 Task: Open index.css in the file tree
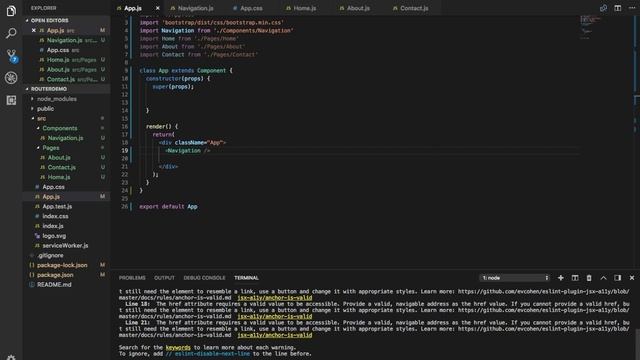pyautogui.click(x=55, y=216)
